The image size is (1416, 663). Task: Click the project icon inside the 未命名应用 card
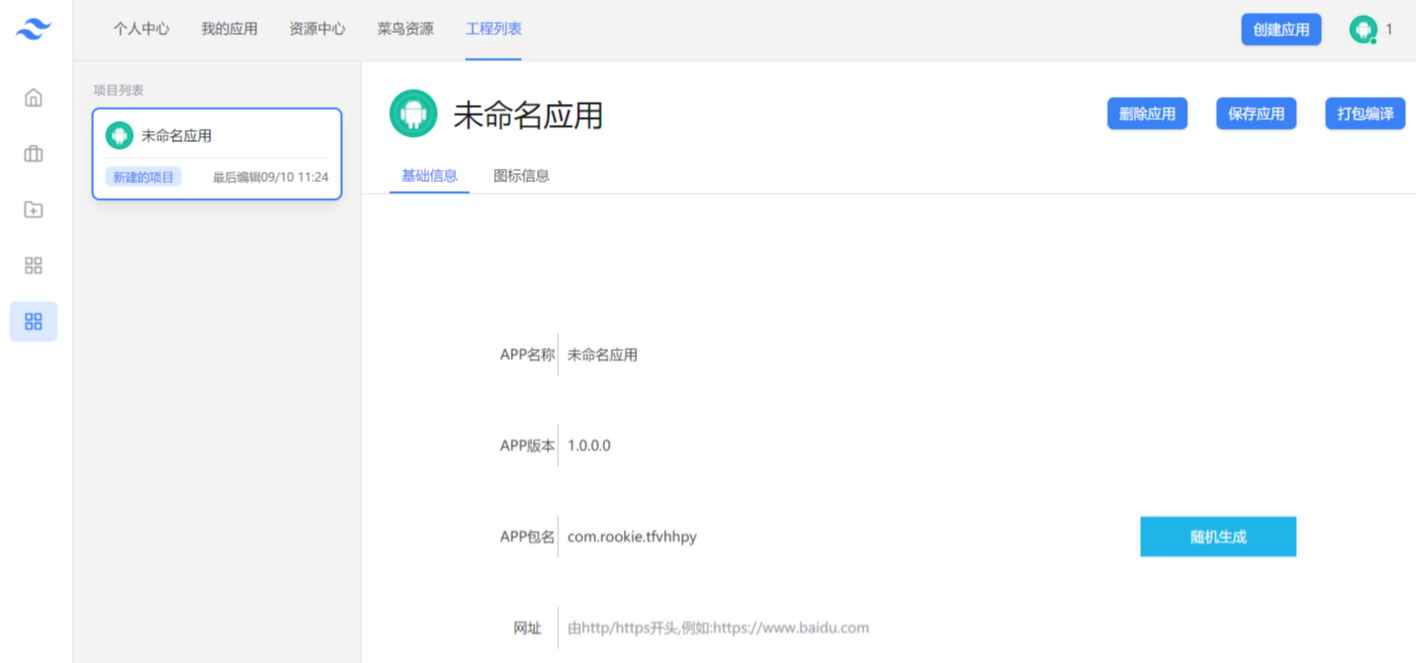coord(118,134)
